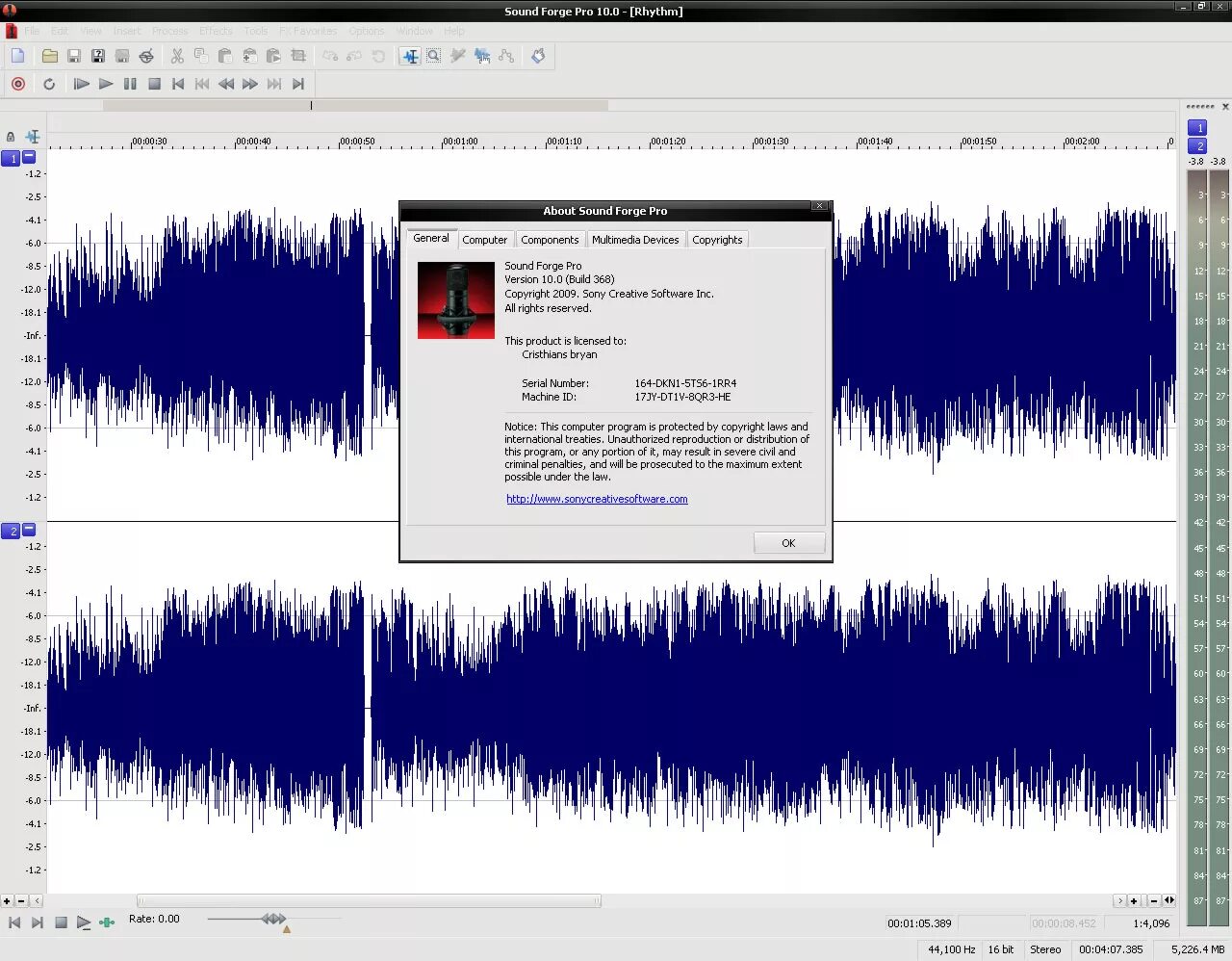Click the time zoom in plus button

1134,901
